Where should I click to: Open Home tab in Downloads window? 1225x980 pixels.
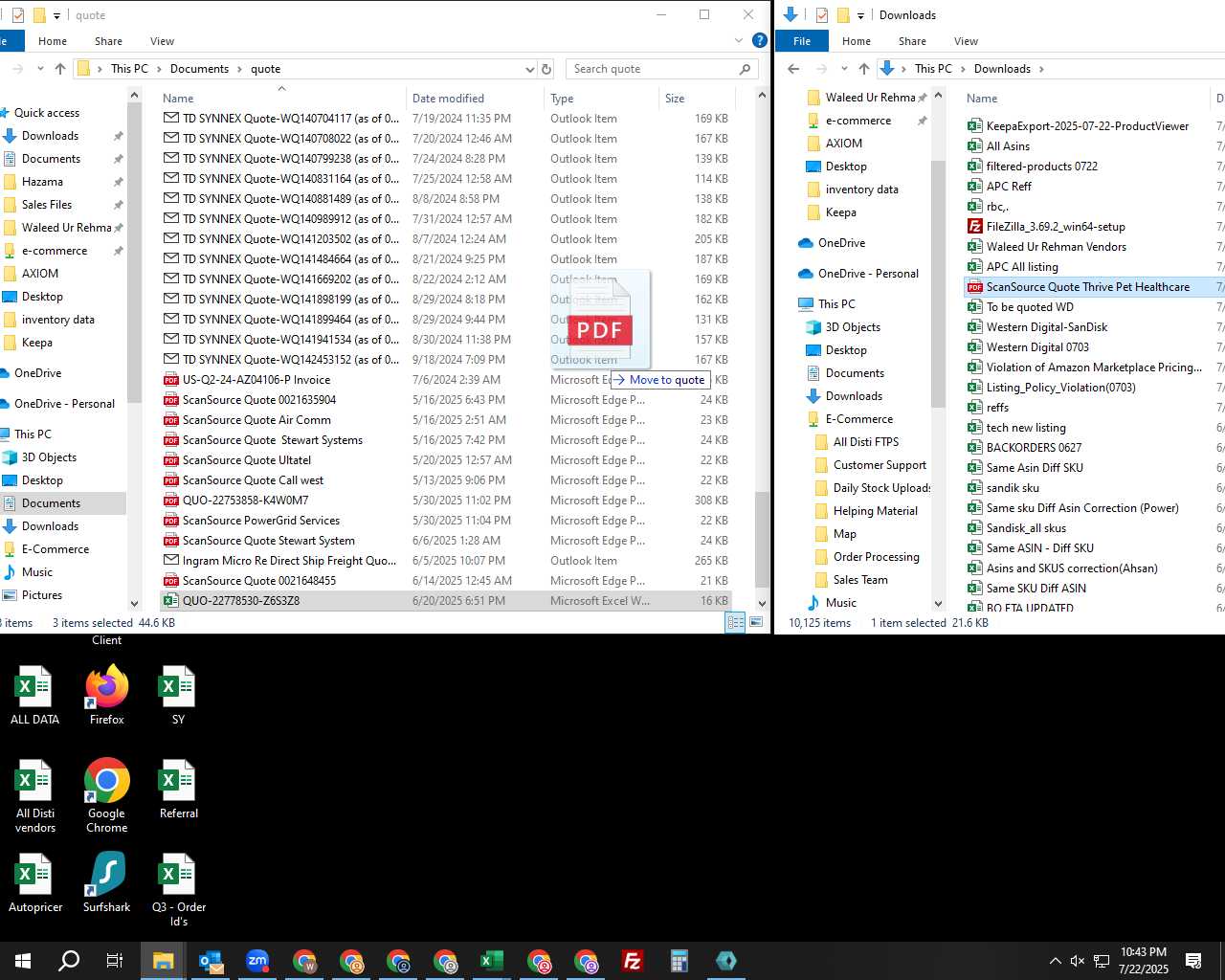[x=857, y=41]
